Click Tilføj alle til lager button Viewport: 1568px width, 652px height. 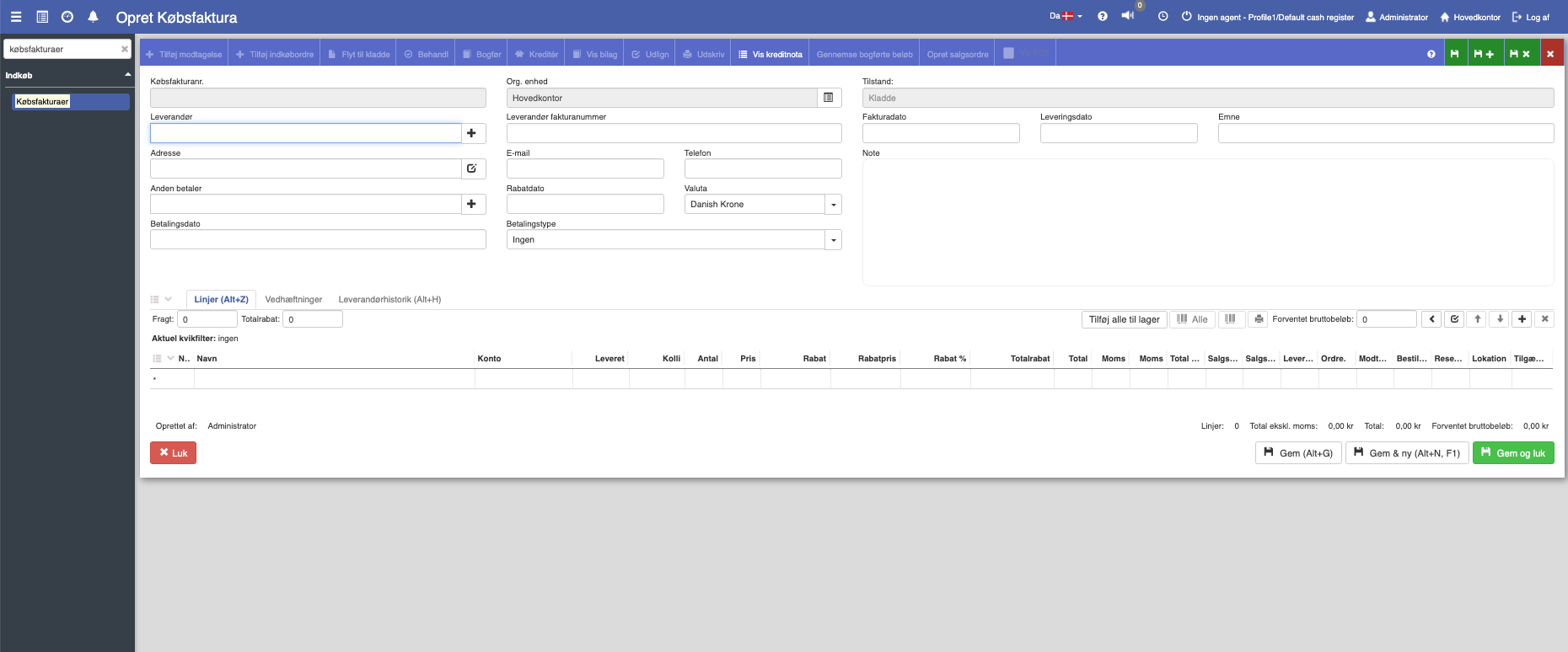1124,319
